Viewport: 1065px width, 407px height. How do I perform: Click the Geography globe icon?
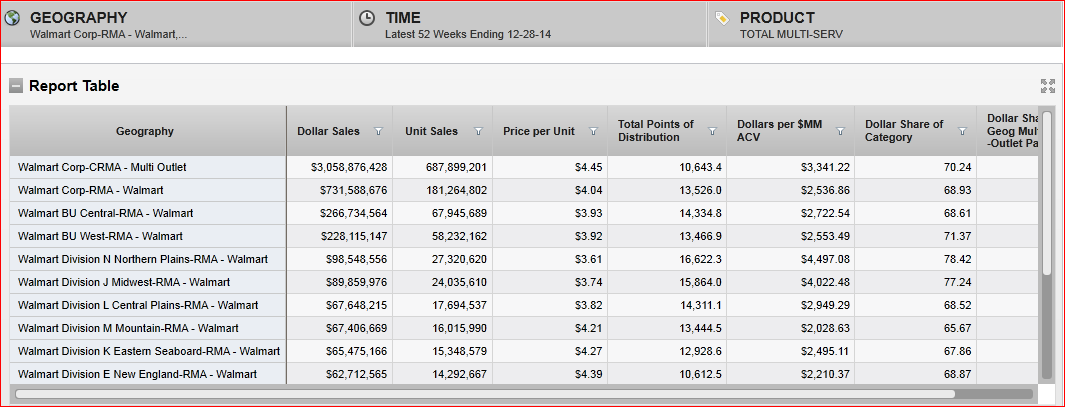13,18
